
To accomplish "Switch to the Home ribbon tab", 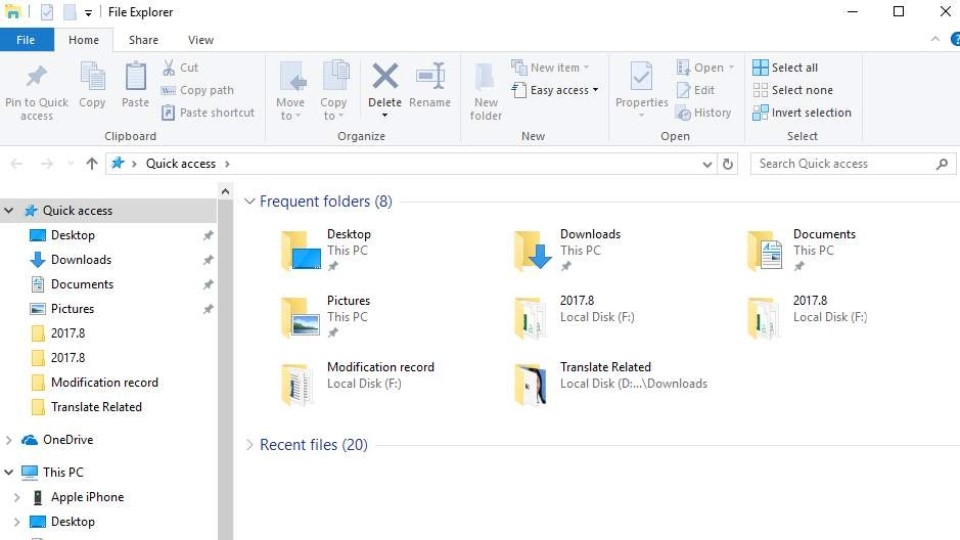I will (84, 40).
